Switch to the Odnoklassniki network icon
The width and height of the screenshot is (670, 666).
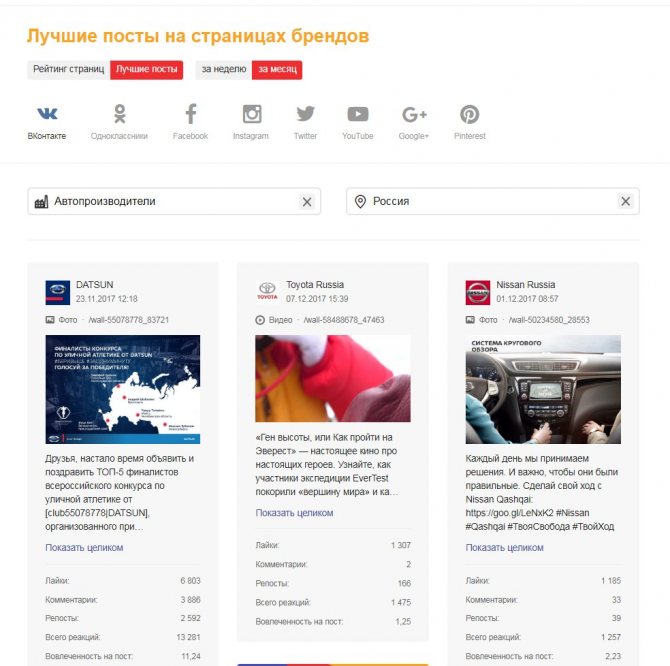(120, 114)
